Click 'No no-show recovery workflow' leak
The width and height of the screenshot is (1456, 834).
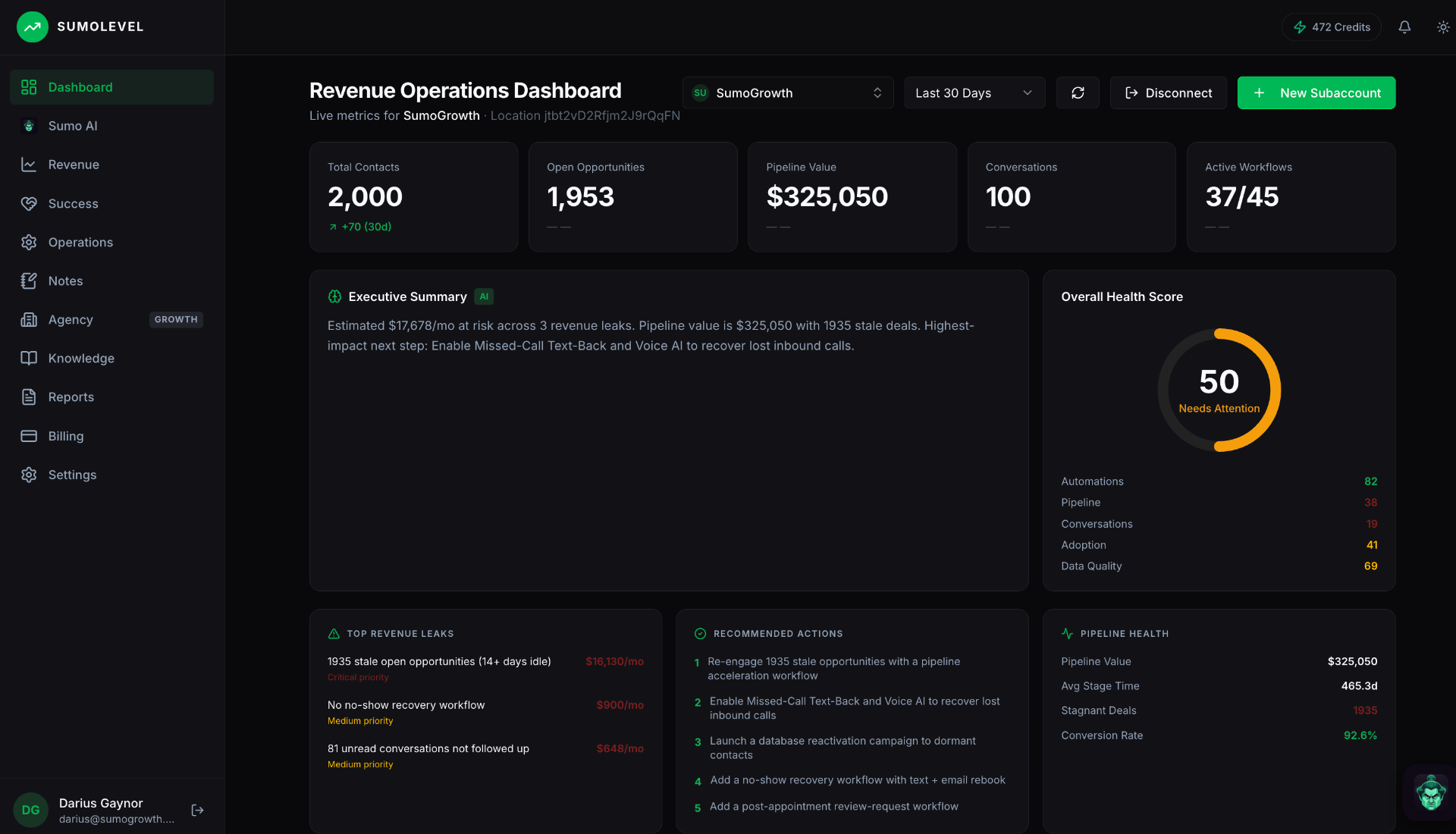[x=406, y=705]
